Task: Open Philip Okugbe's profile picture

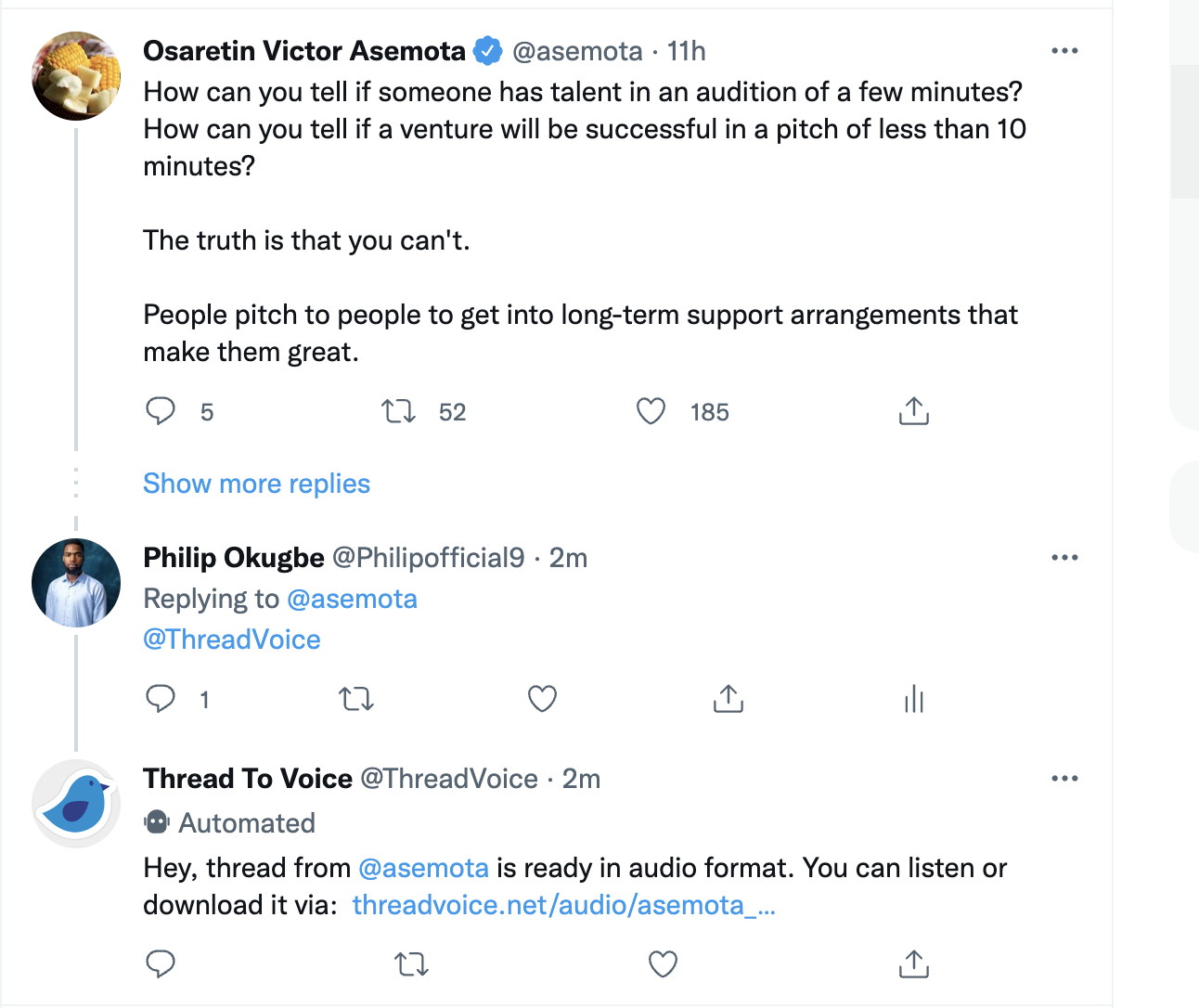Action: coord(76,583)
